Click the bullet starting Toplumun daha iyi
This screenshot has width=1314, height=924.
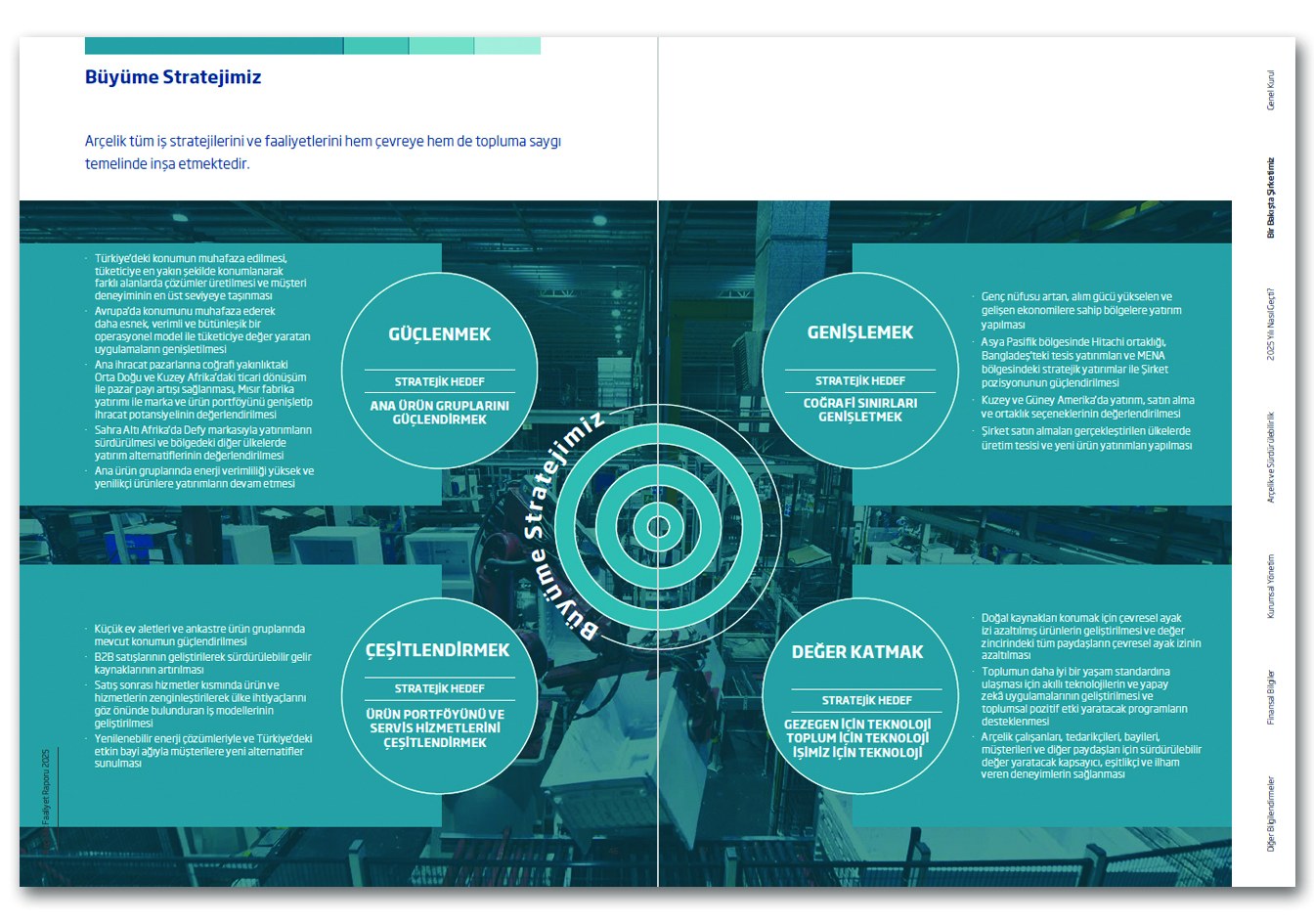tap(1084, 696)
